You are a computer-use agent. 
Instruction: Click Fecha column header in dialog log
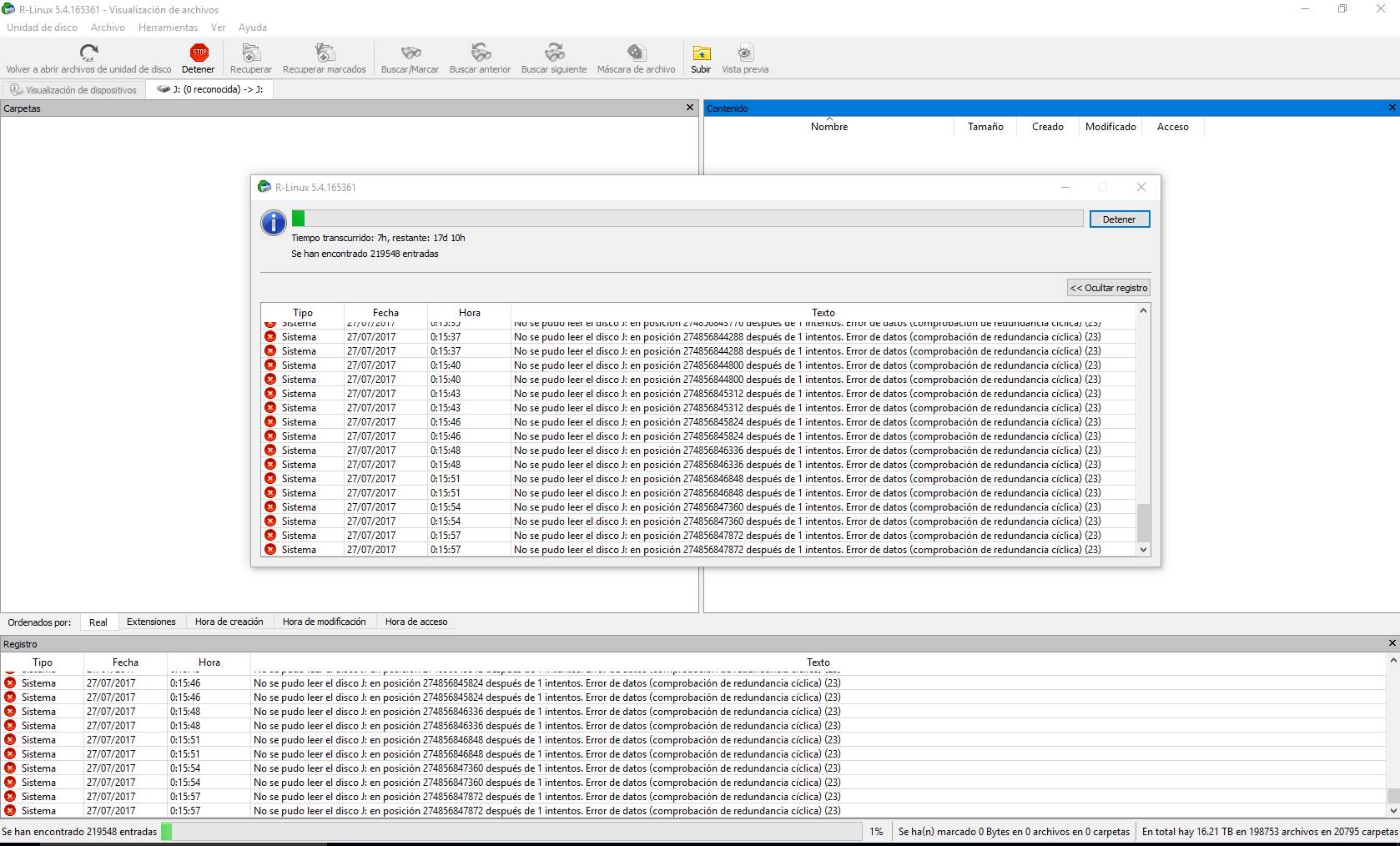[x=385, y=313]
